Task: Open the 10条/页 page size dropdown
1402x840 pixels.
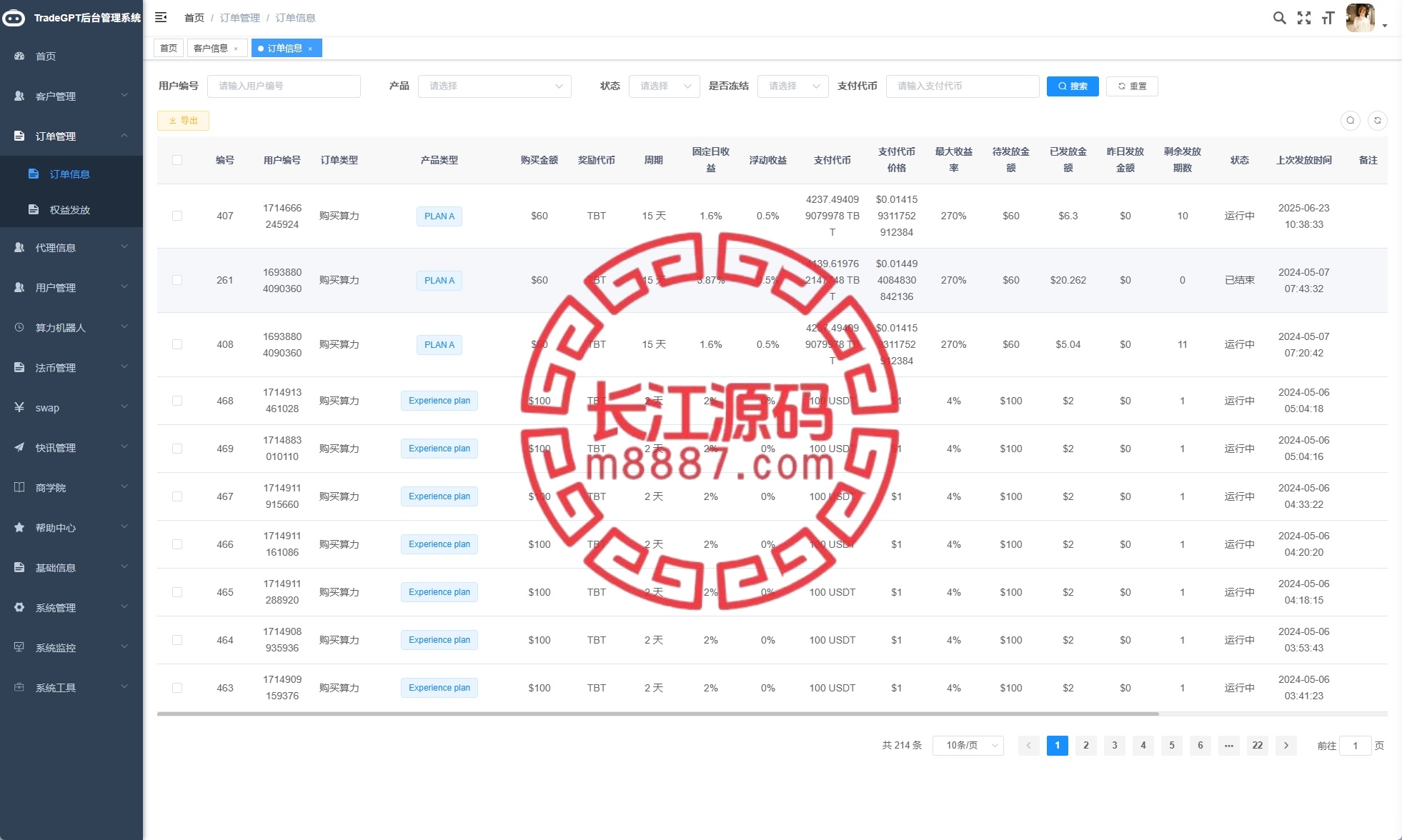Action: click(968, 745)
